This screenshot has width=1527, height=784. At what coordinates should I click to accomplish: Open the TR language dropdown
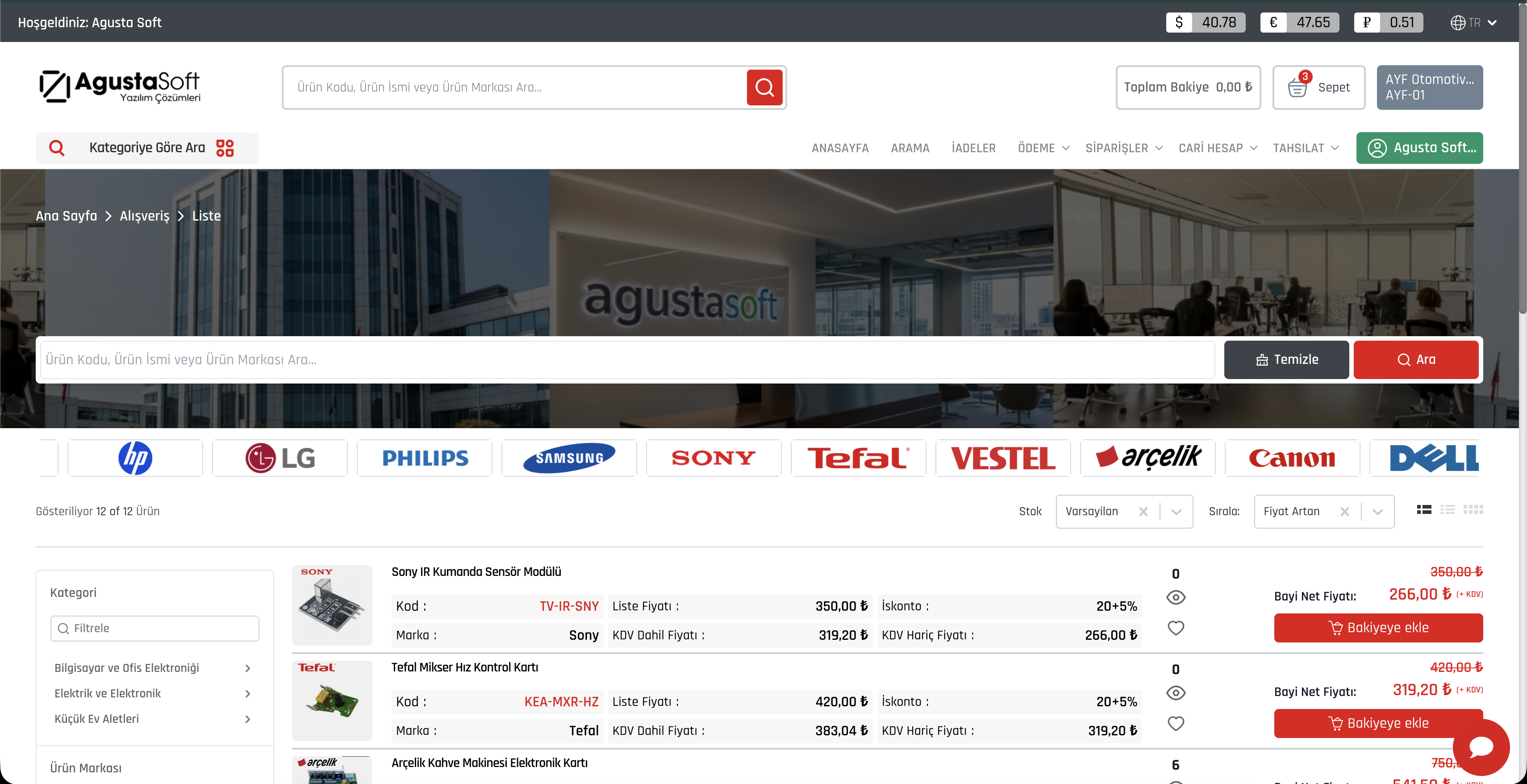coord(1474,22)
